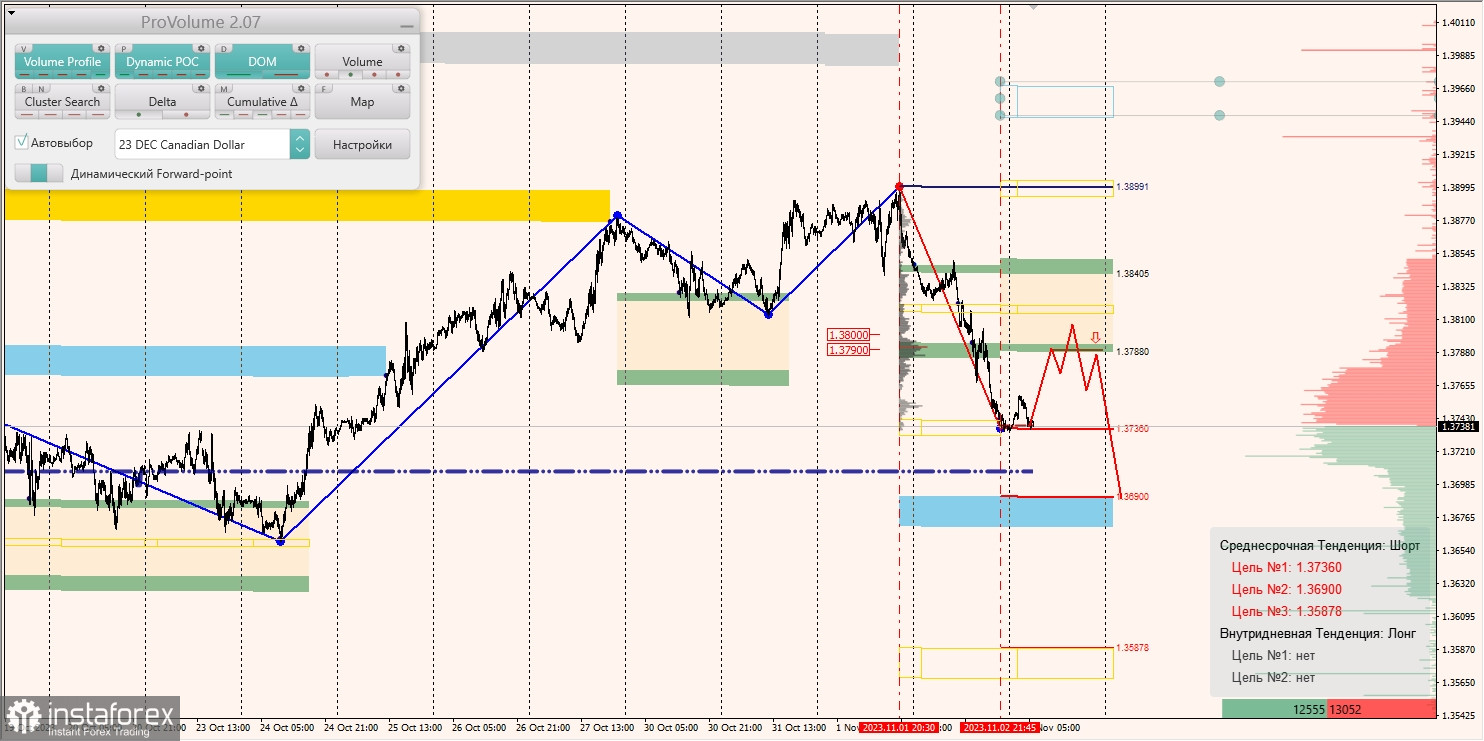Screen dimensions: 1484x741
Task: Click the red 13052 volume bar
Action: pyautogui.click(x=1382, y=709)
